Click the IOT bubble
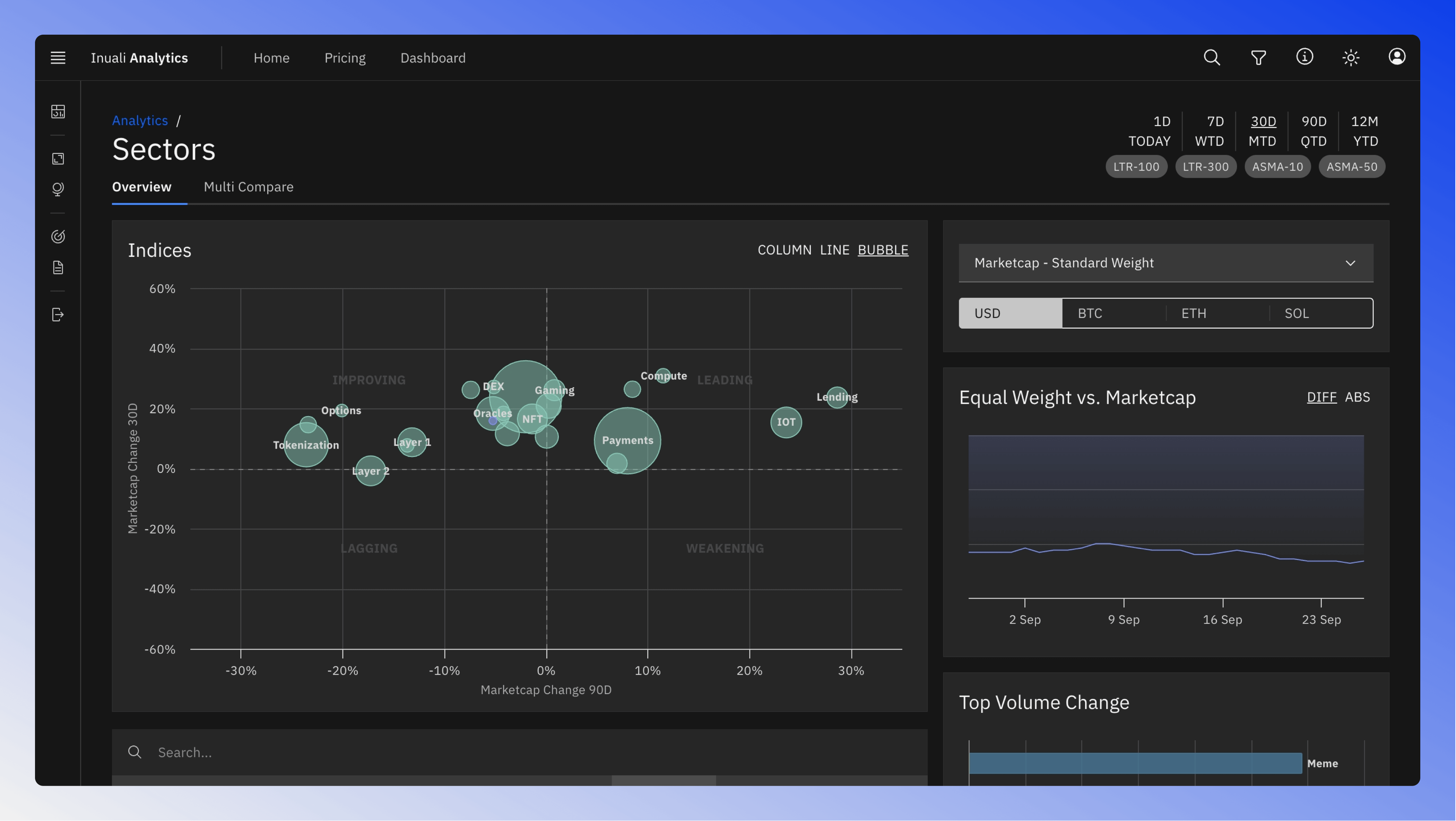Viewport: 1456px width, 821px height. click(786, 422)
